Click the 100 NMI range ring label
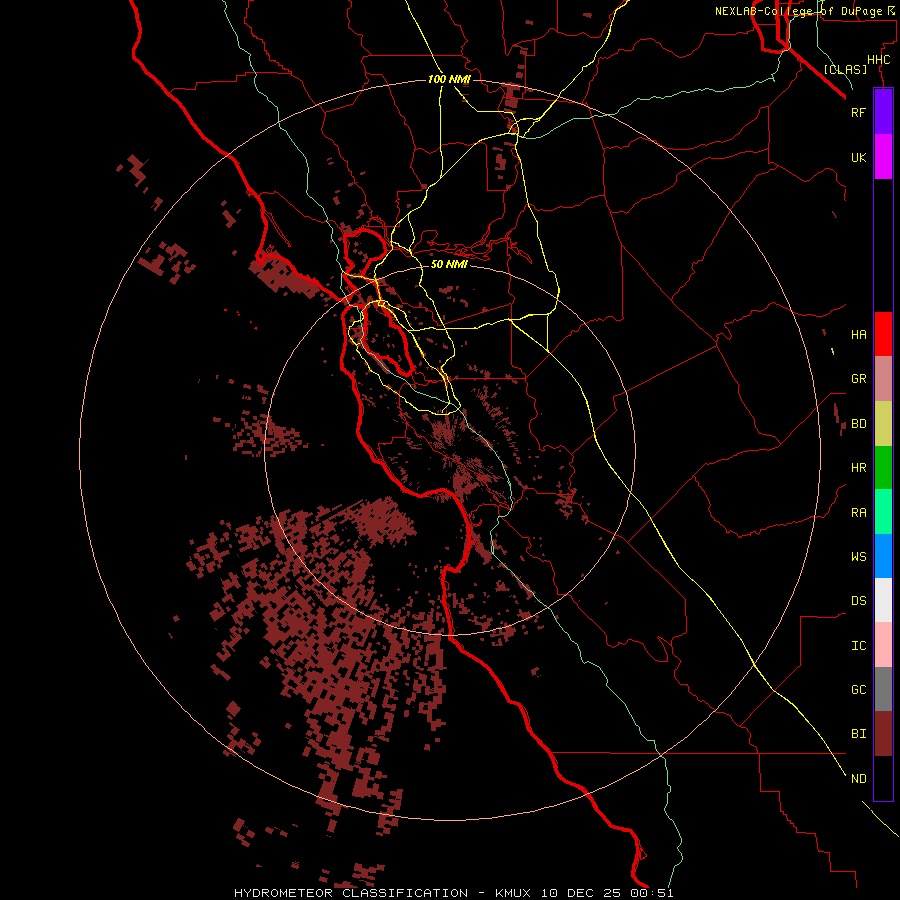 (x=449, y=79)
